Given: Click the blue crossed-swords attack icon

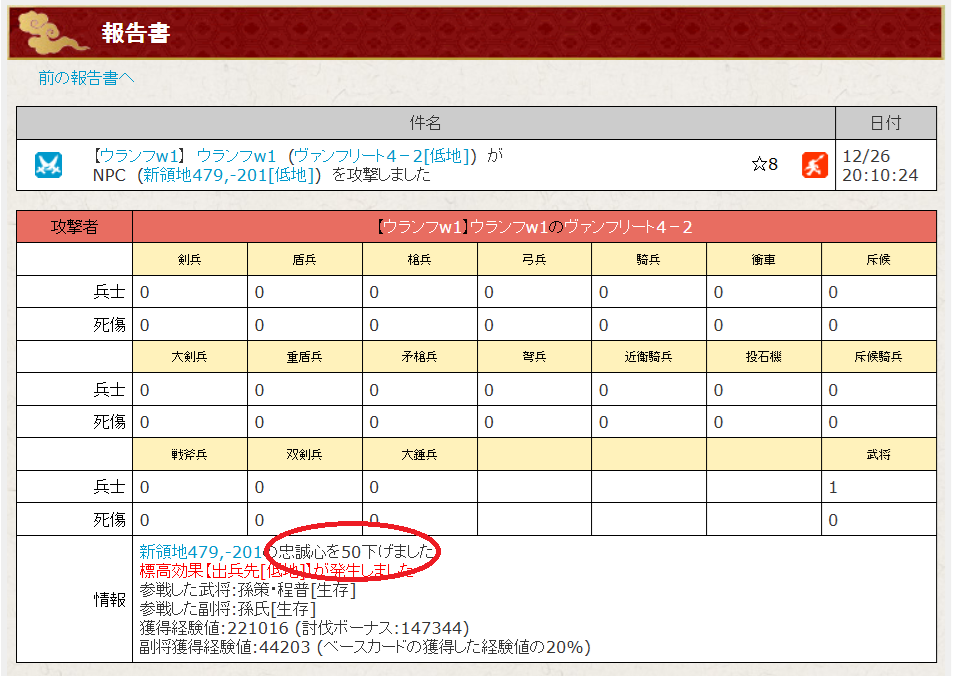Looking at the screenshot, I should pos(48,164).
